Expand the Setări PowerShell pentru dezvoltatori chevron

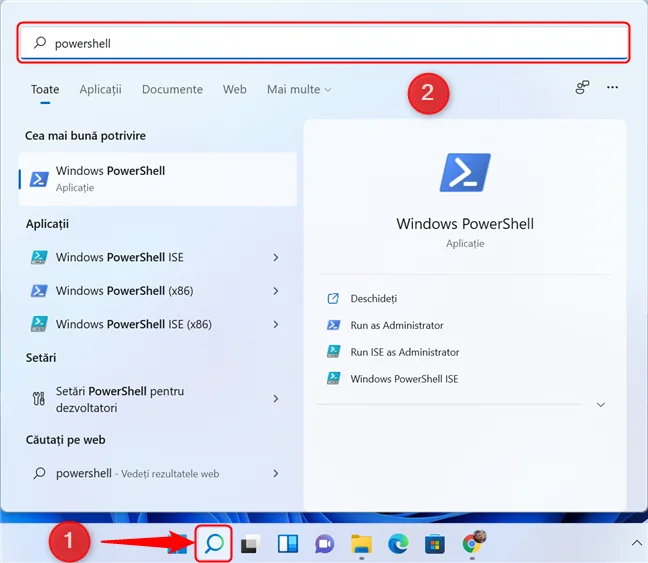[276, 398]
